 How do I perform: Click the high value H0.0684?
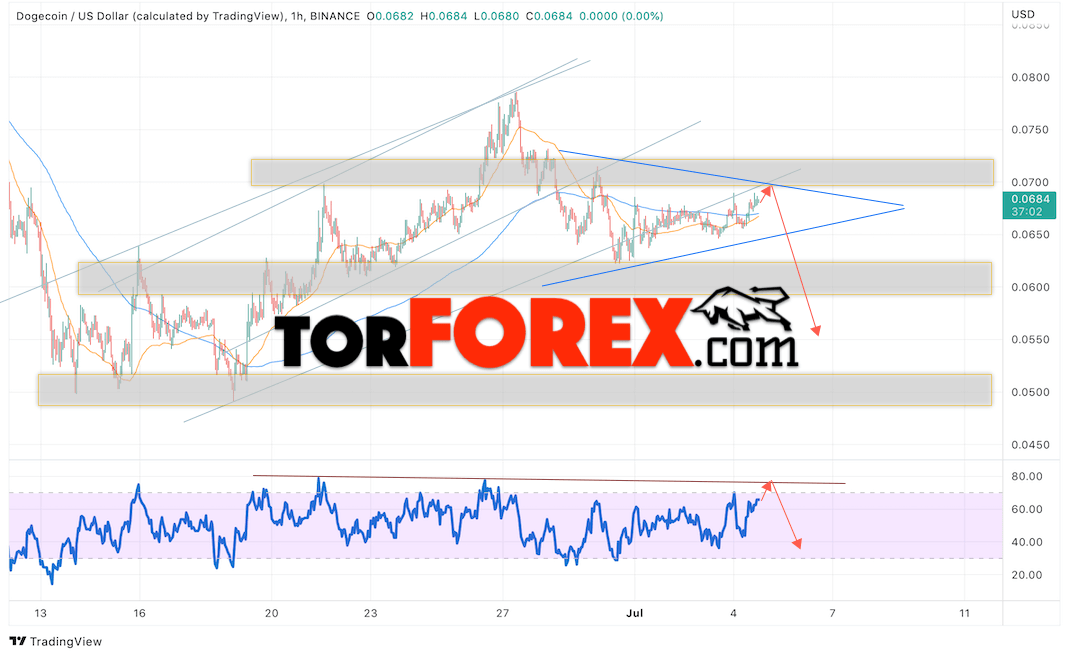[x=444, y=16]
